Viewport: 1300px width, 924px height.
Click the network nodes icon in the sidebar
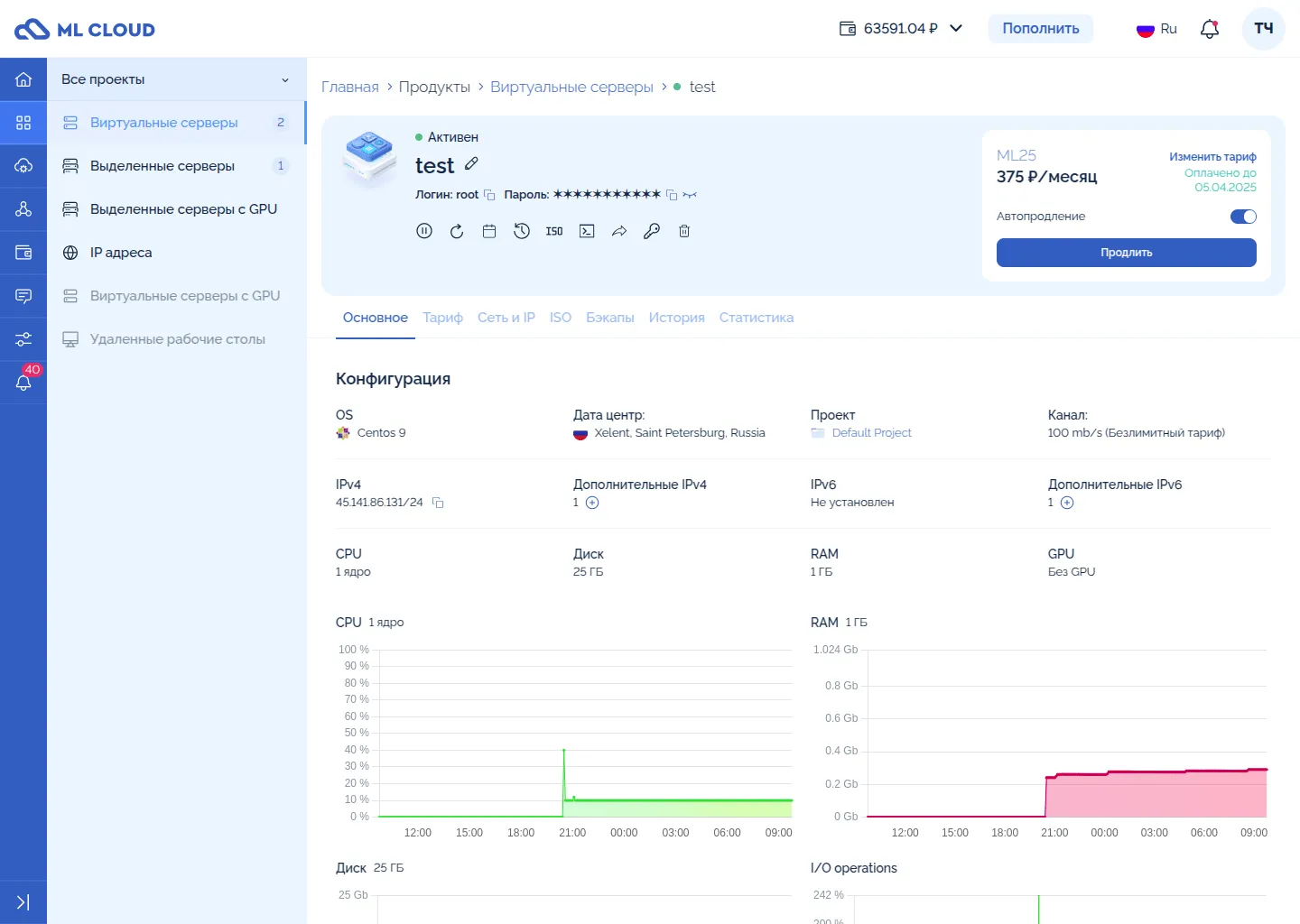(x=23, y=209)
